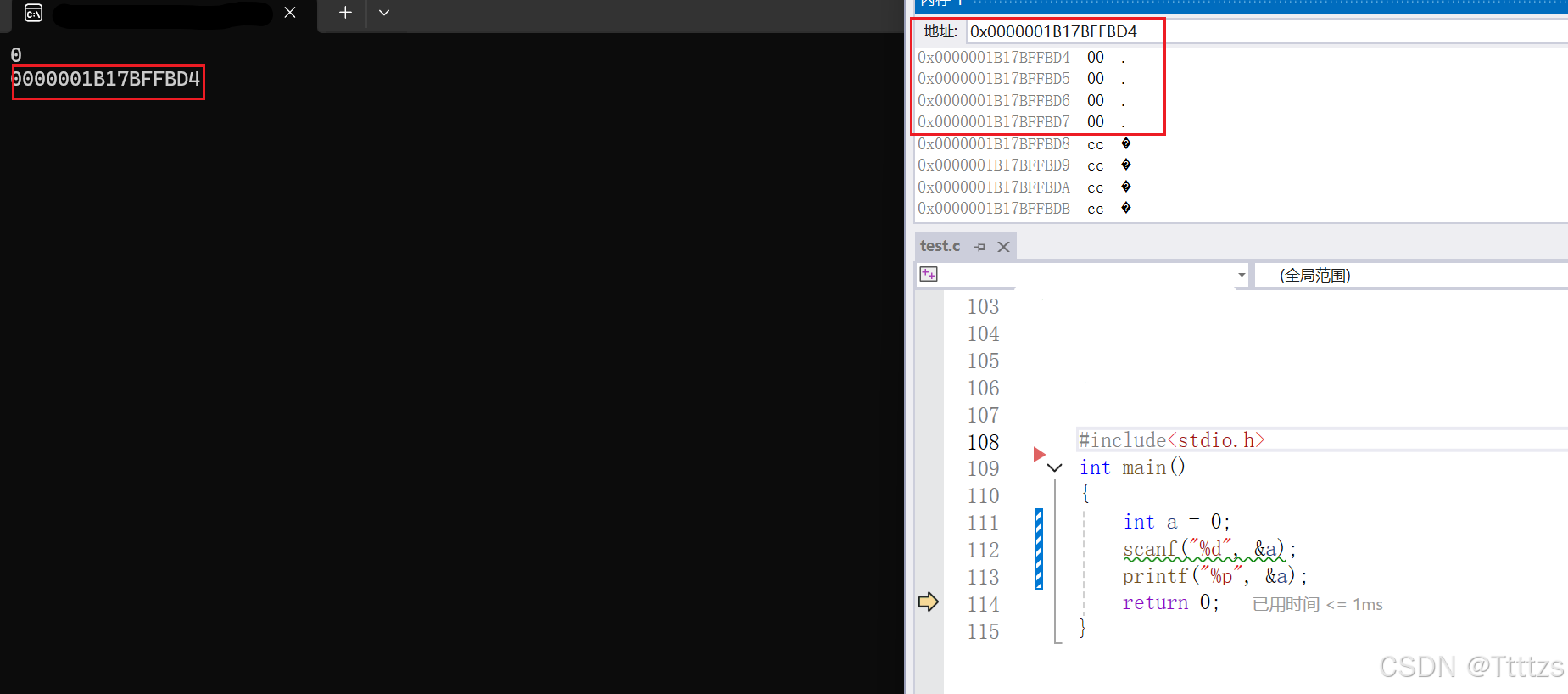Click memory row 0x0000001B17BFFBD8
Image resolution: width=1568 pixels, height=694 pixels.
tap(1024, 144)
